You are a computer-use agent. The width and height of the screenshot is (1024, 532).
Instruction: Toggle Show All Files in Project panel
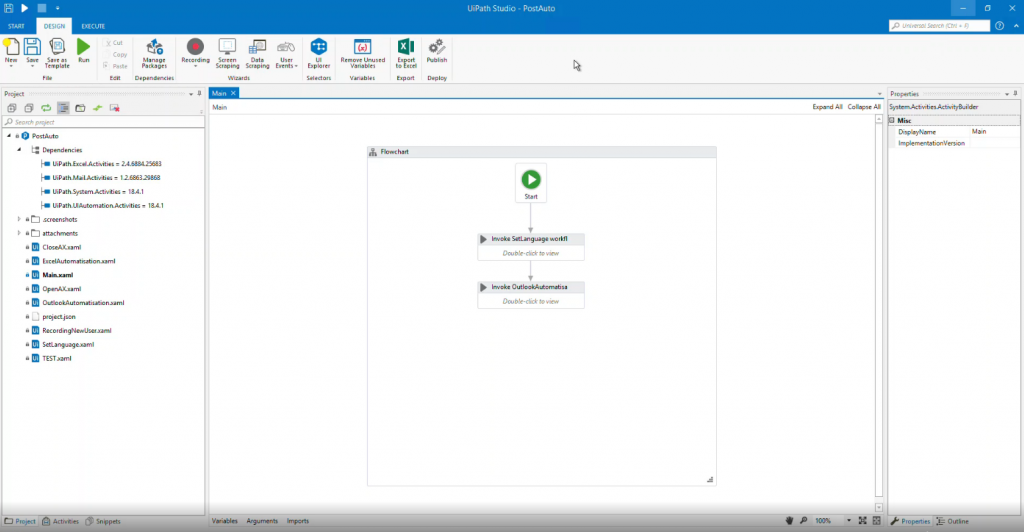point(63,108)
